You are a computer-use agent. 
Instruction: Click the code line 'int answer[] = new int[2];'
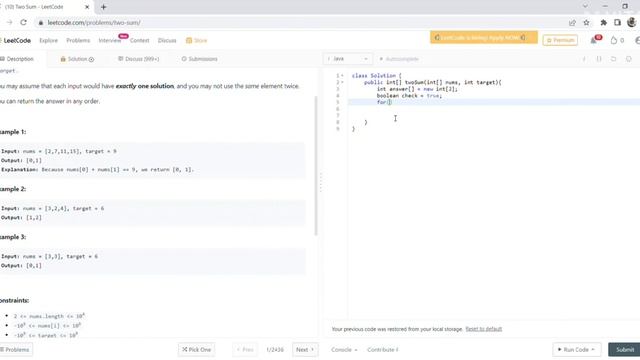(417, 89)
